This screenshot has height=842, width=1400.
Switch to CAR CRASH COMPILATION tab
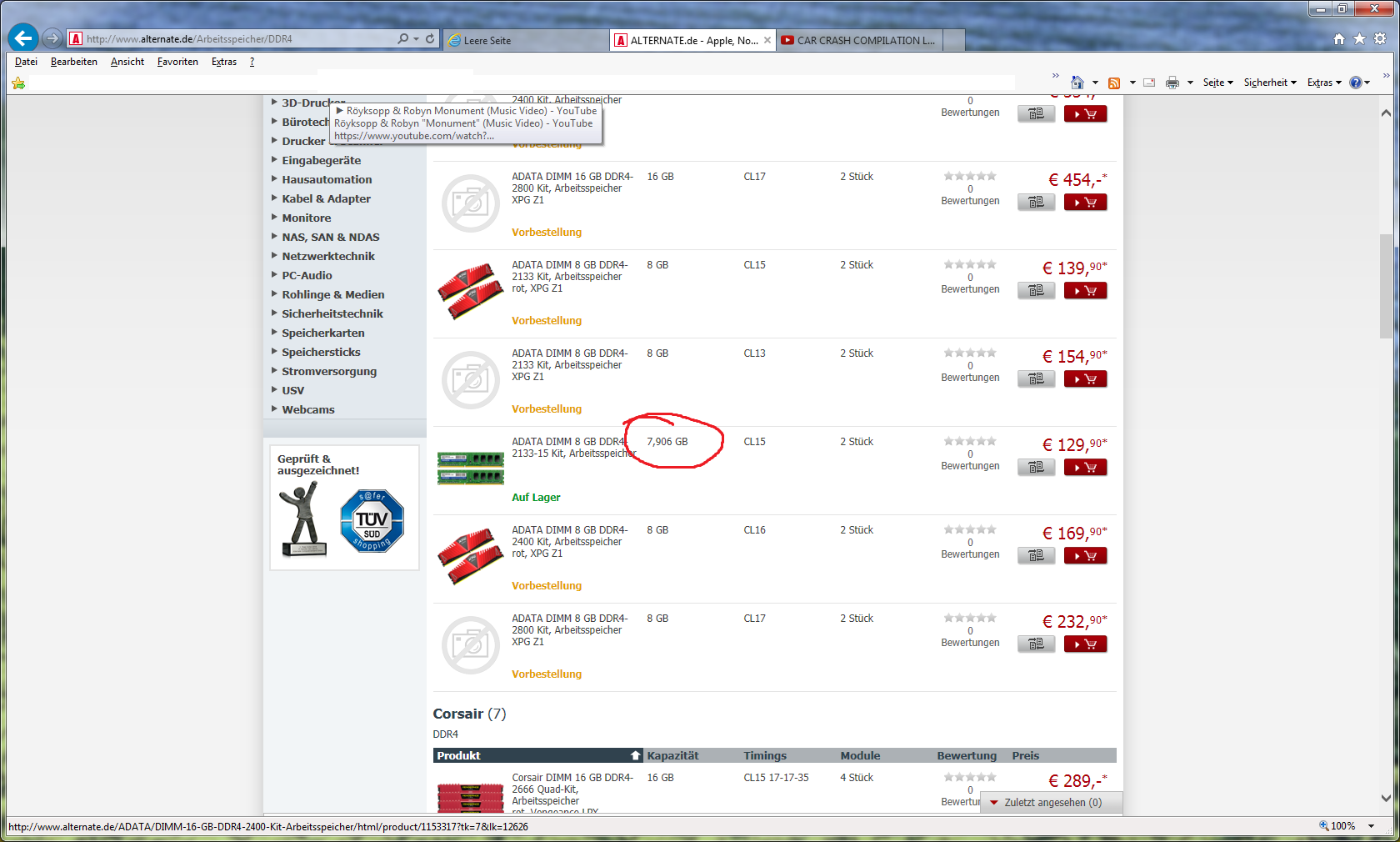click(x=858, y=40)
